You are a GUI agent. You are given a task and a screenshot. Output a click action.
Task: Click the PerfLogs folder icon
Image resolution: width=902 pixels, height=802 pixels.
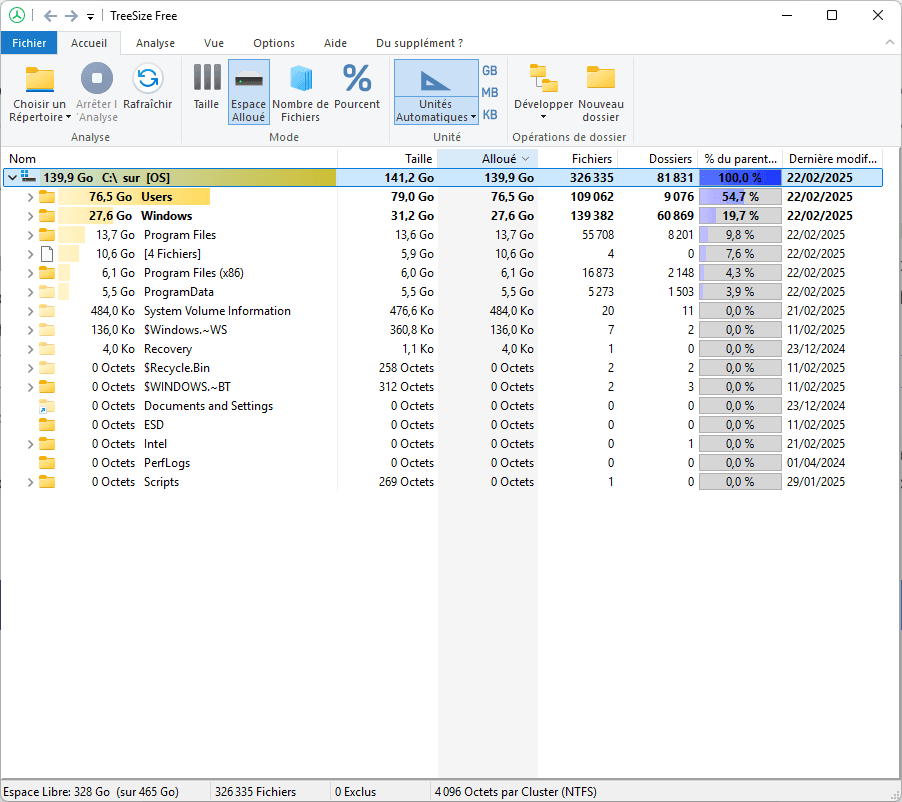tap(47, 463)
